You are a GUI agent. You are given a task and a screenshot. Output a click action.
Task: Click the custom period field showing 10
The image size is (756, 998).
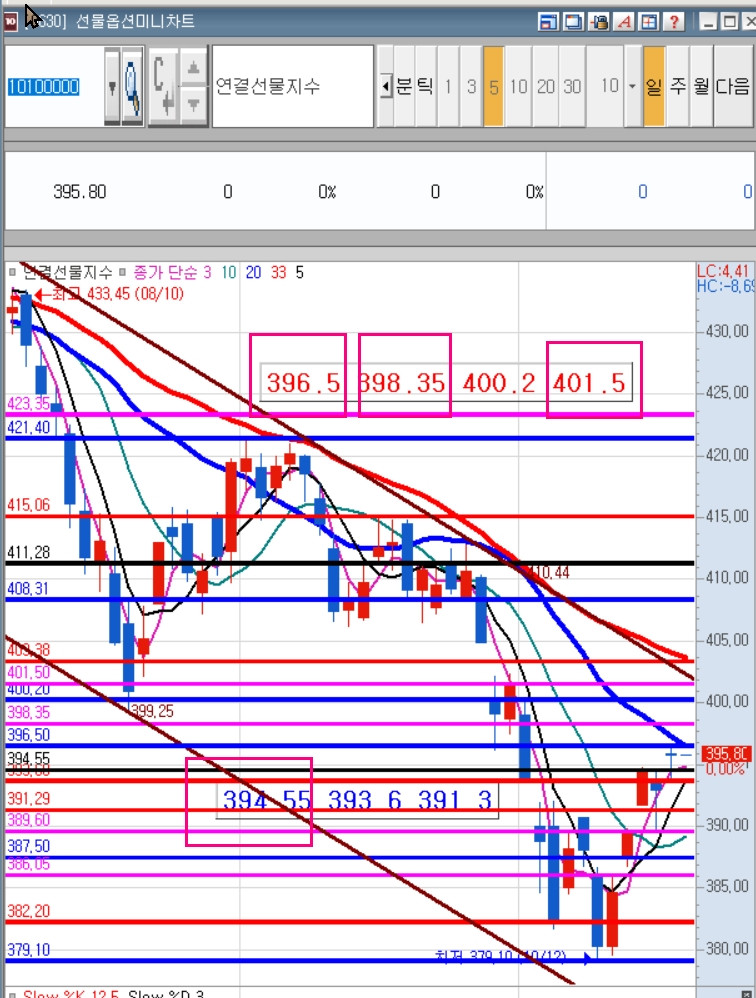[x=606, y=86]
